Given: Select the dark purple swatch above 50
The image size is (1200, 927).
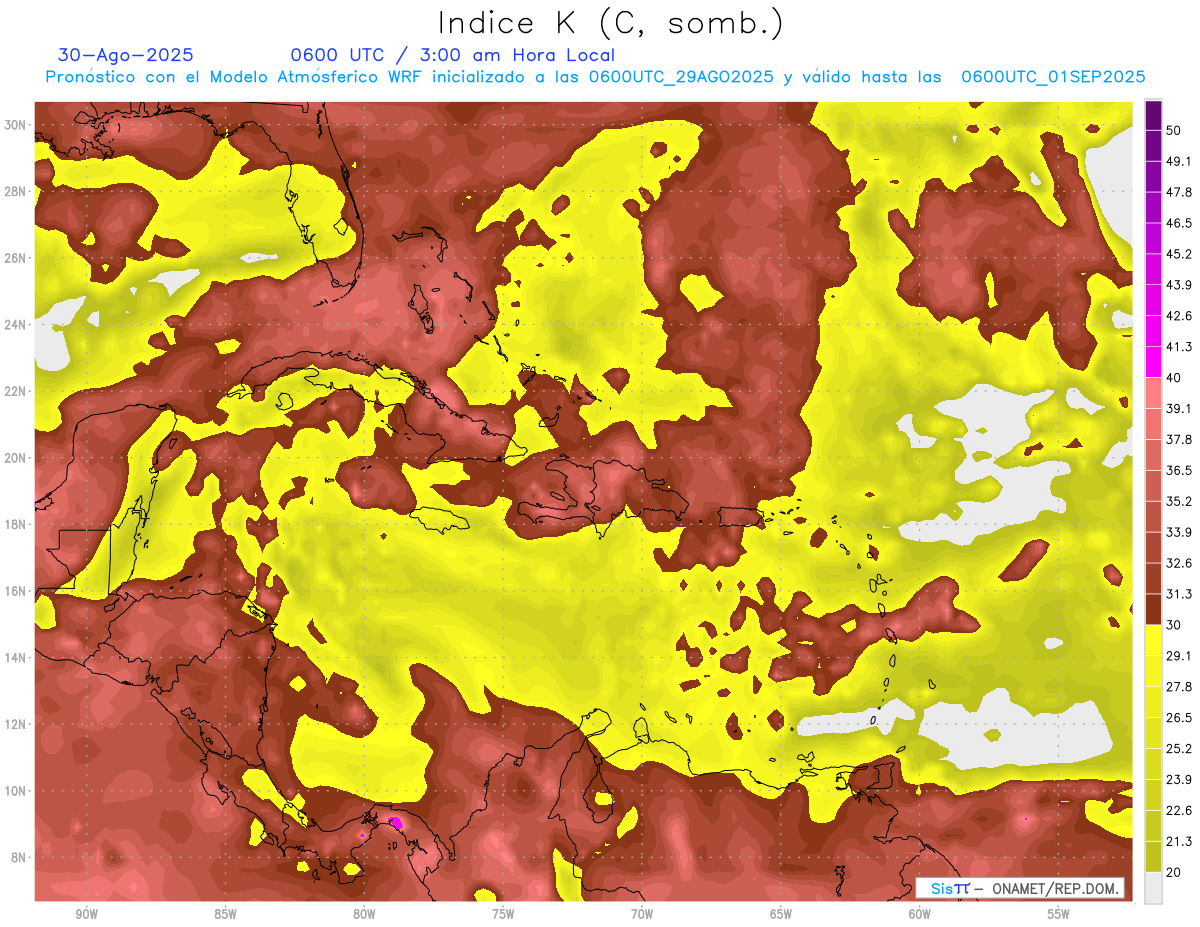Looking at the screenshot, I should point(1153,115).
